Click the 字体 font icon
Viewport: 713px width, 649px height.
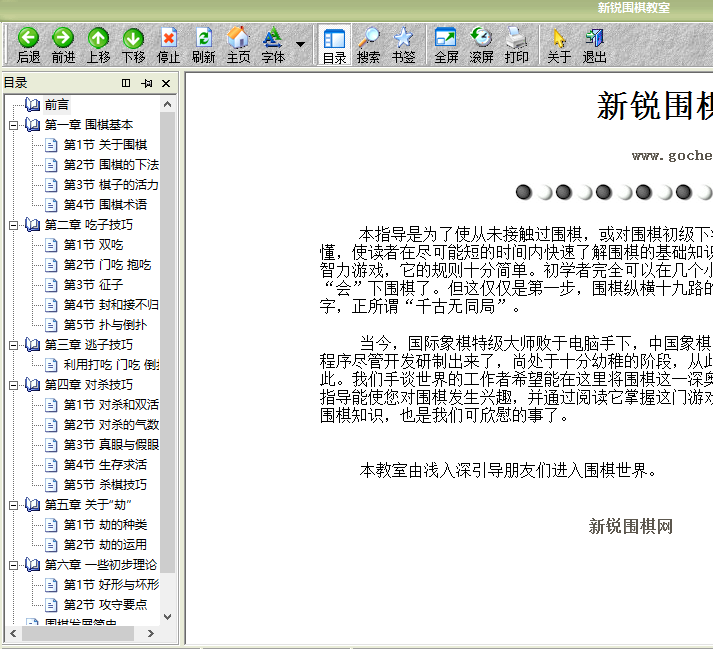coord(273,38)
